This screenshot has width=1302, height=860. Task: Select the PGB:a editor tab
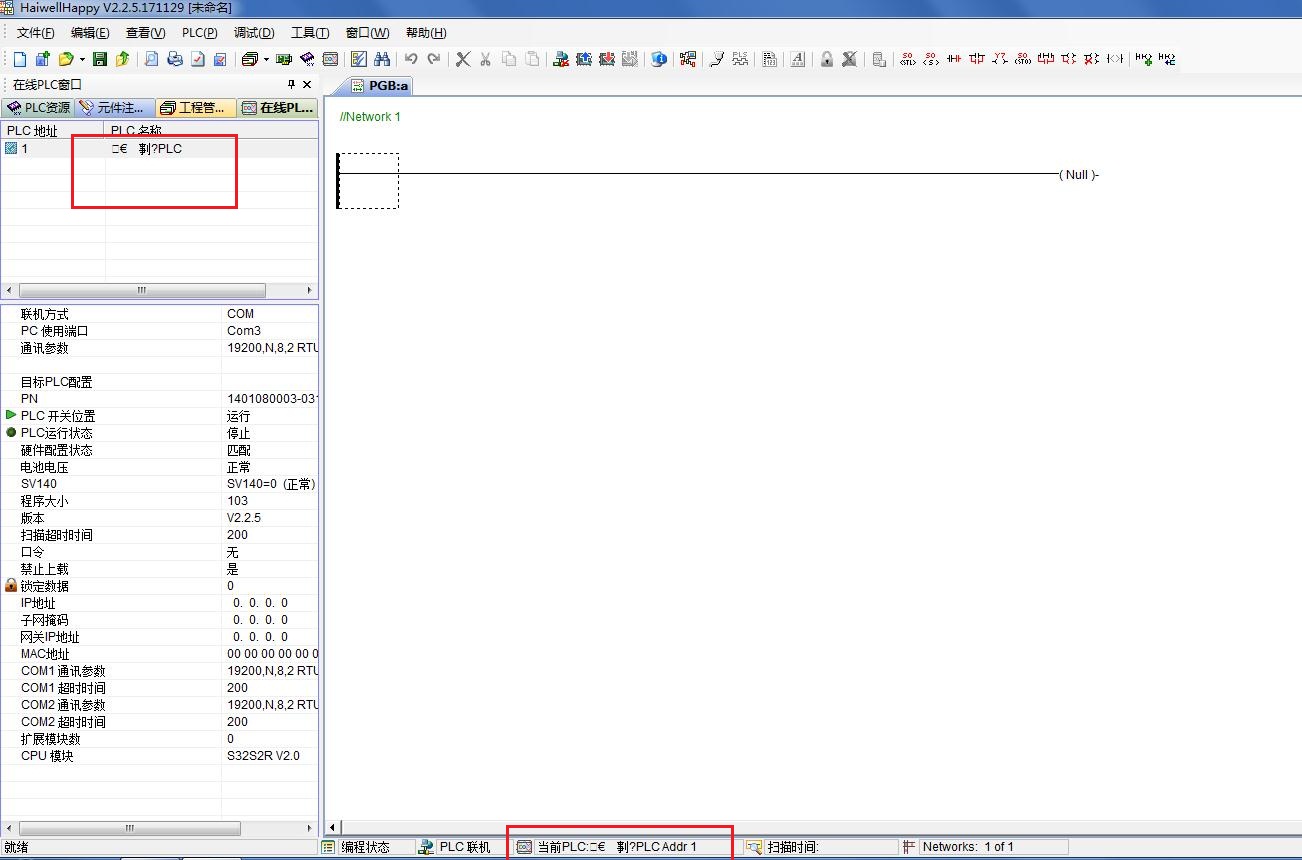click(x=380, y=86)
